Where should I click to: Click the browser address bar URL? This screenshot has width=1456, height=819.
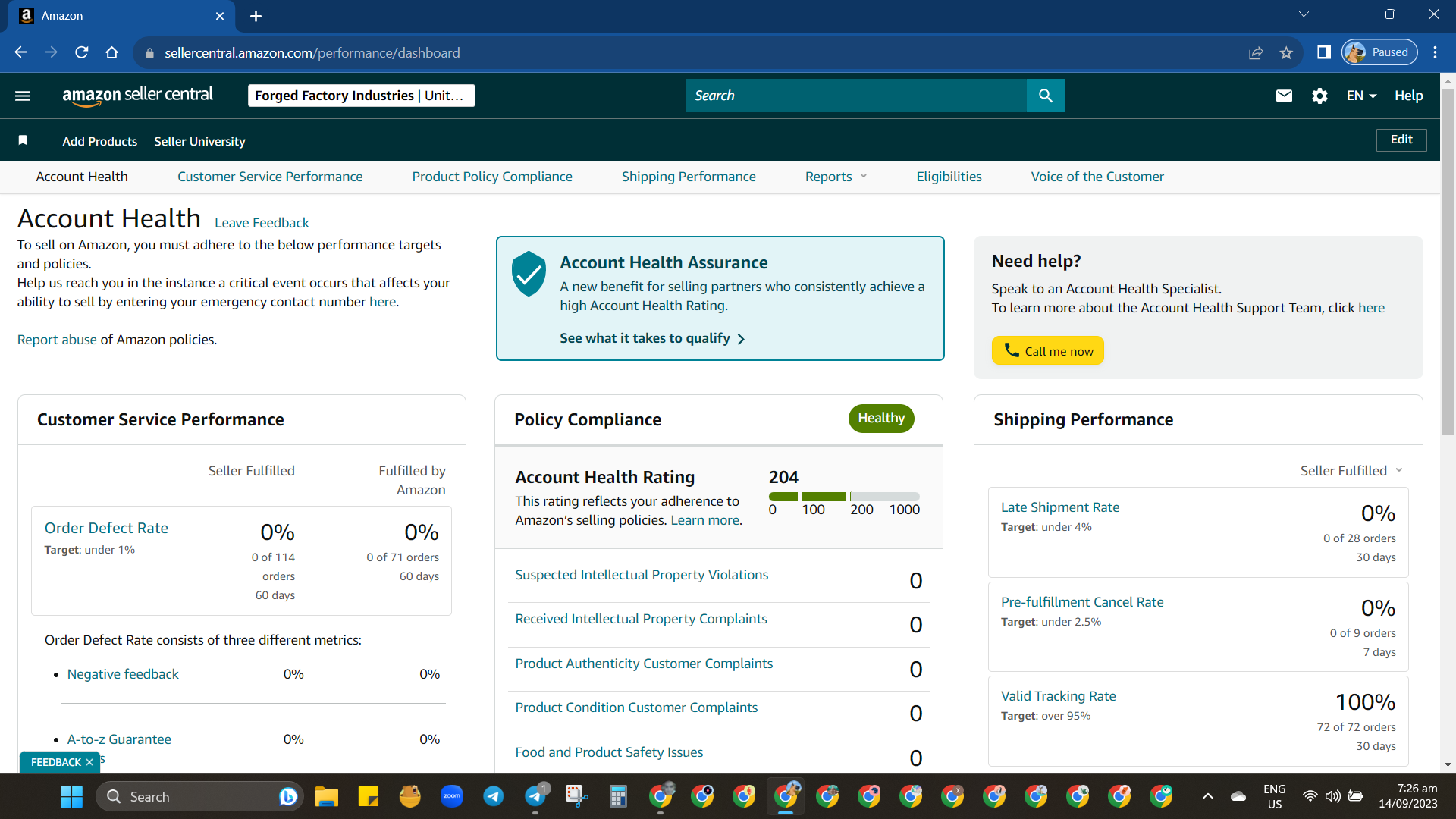click(x=312, y=52)
